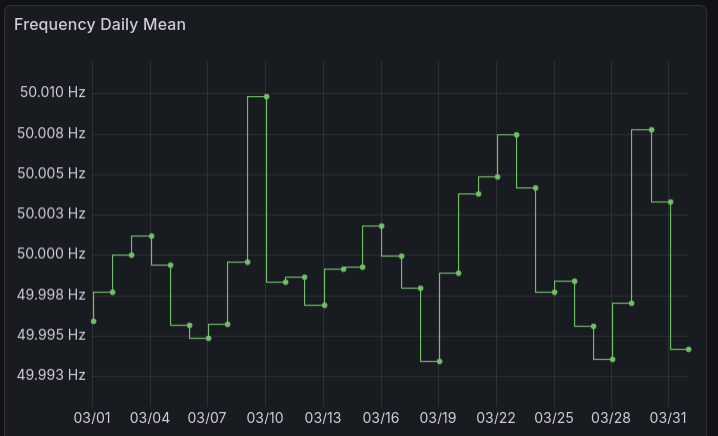Click the 03/16 x-axis date label
718x436 pixels.
point(381,416)
